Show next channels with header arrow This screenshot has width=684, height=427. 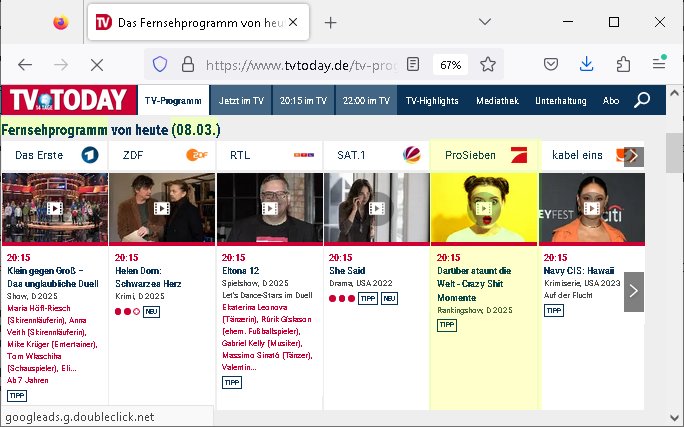point(634,156)
